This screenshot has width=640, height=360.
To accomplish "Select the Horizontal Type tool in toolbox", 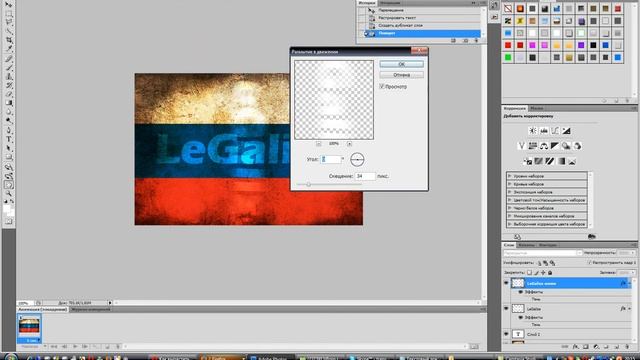I will [9, 139].
